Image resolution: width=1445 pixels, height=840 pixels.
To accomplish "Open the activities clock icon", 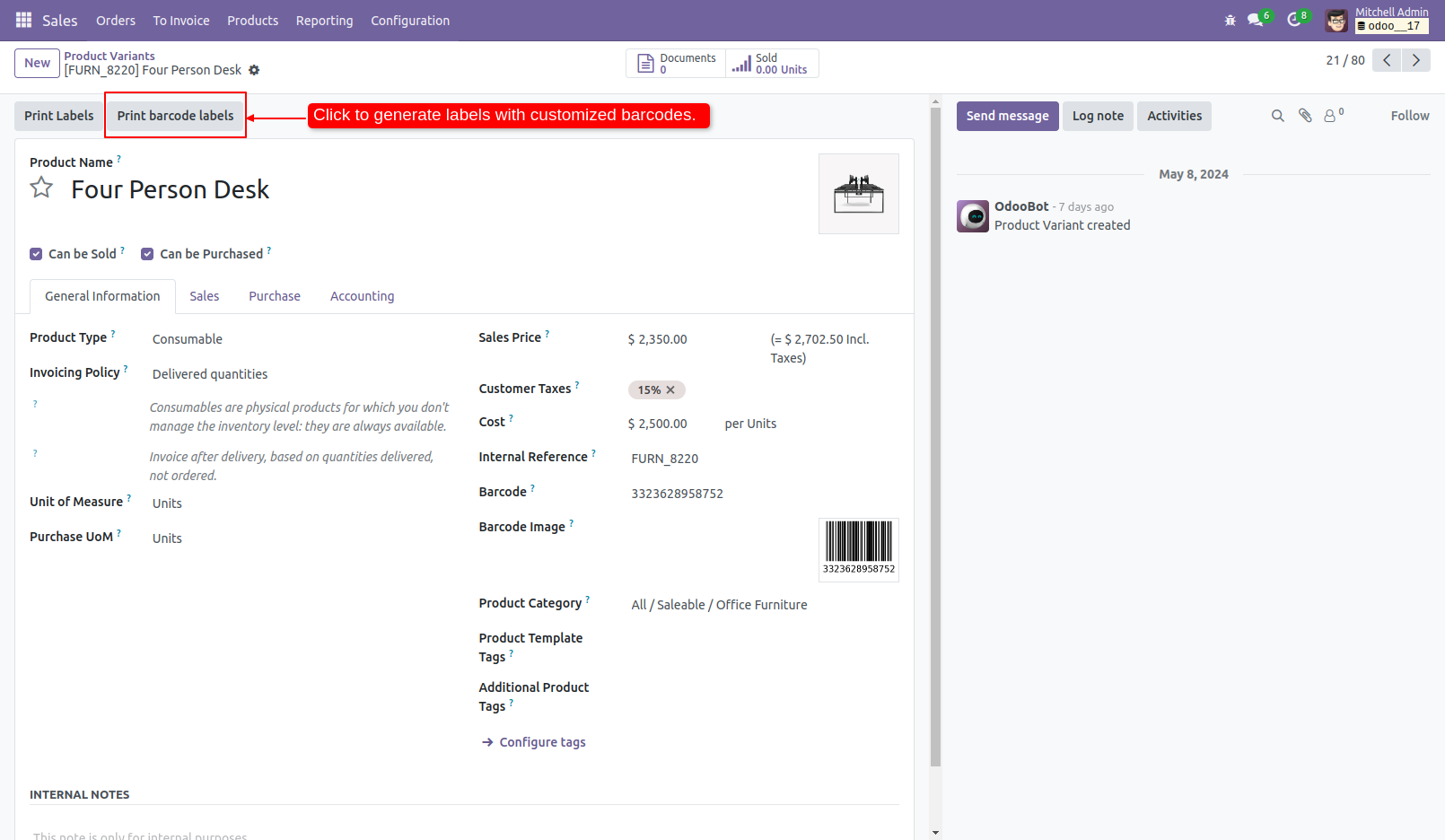I will (1292, 18).
